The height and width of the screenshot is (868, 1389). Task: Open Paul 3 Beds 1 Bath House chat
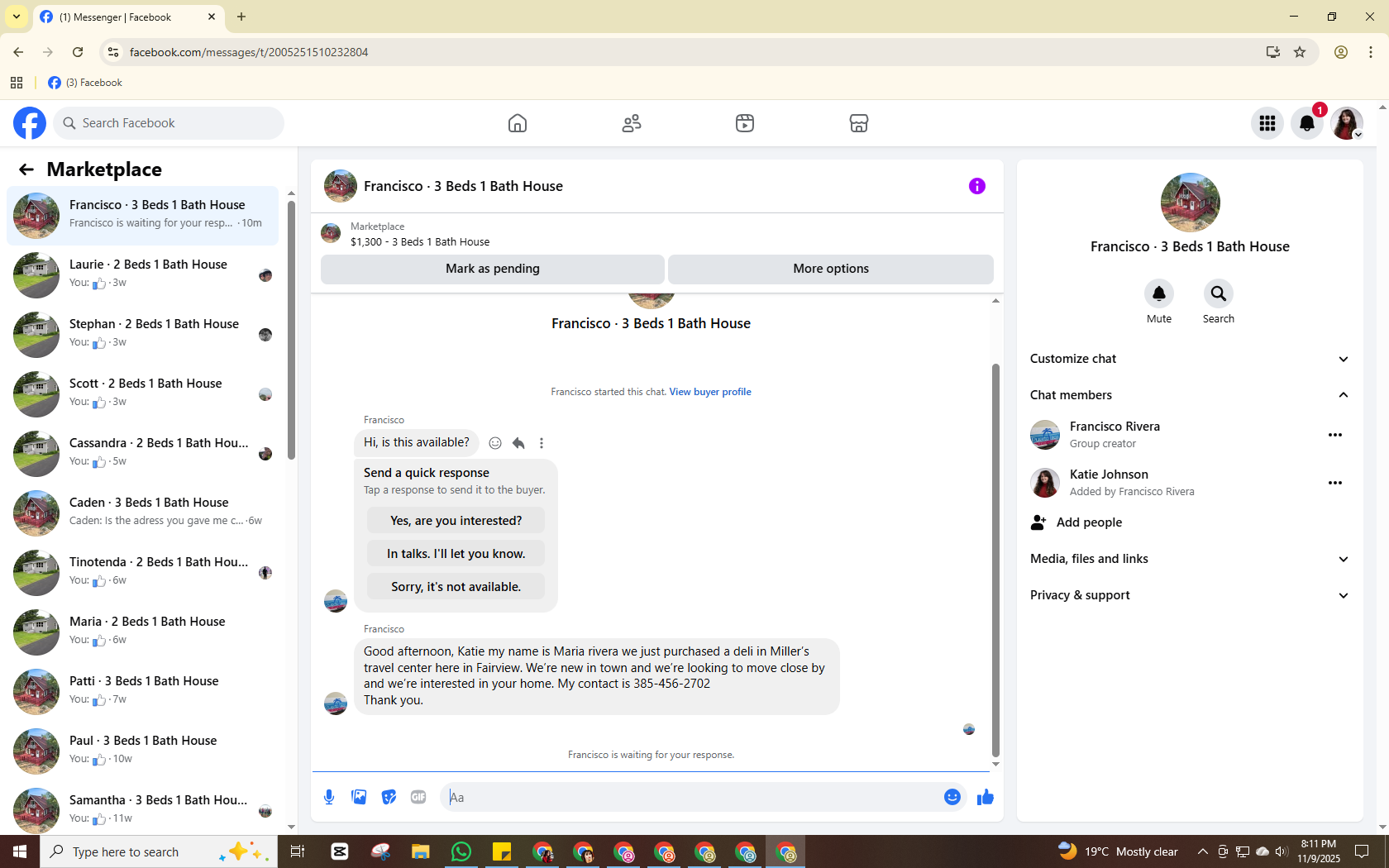coord(143,751)
